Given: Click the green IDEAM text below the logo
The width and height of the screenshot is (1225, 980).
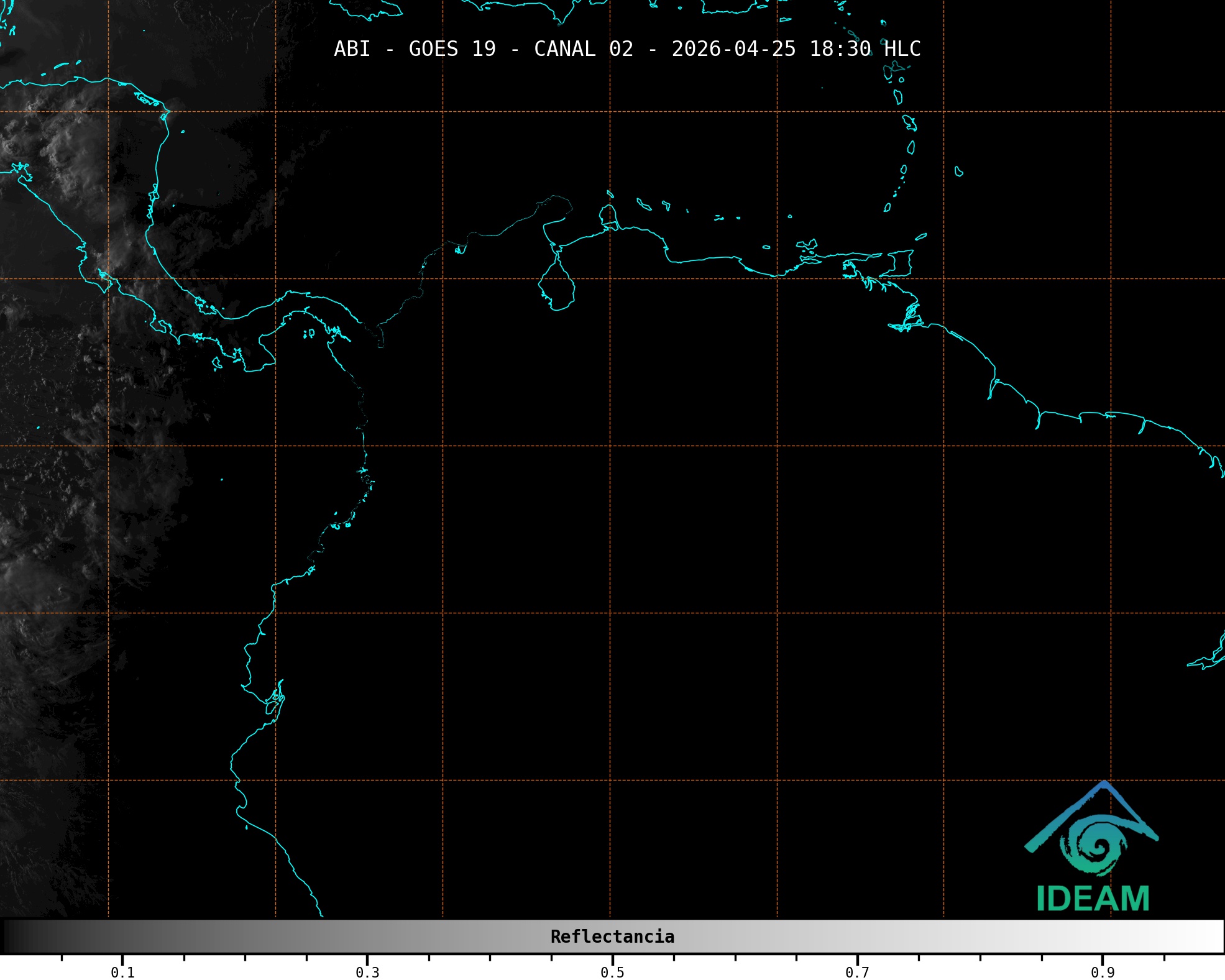Looking at the screenshot, I should pyautogui.click(x=1093, y=899).
